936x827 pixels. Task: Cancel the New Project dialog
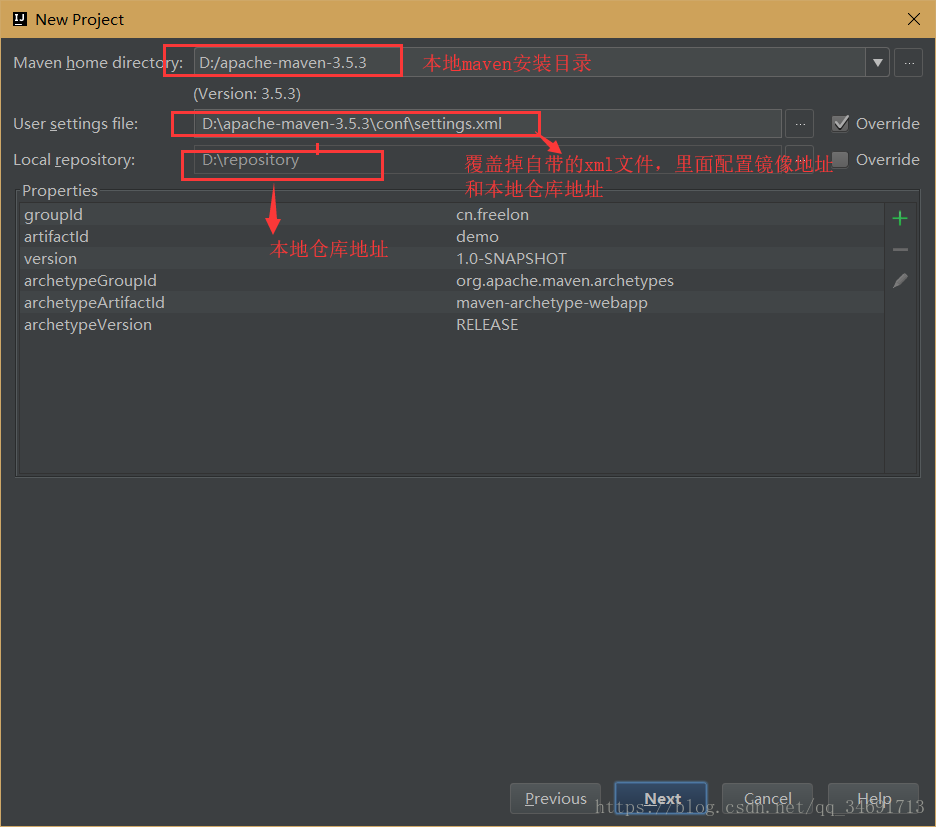click(767, 798)
